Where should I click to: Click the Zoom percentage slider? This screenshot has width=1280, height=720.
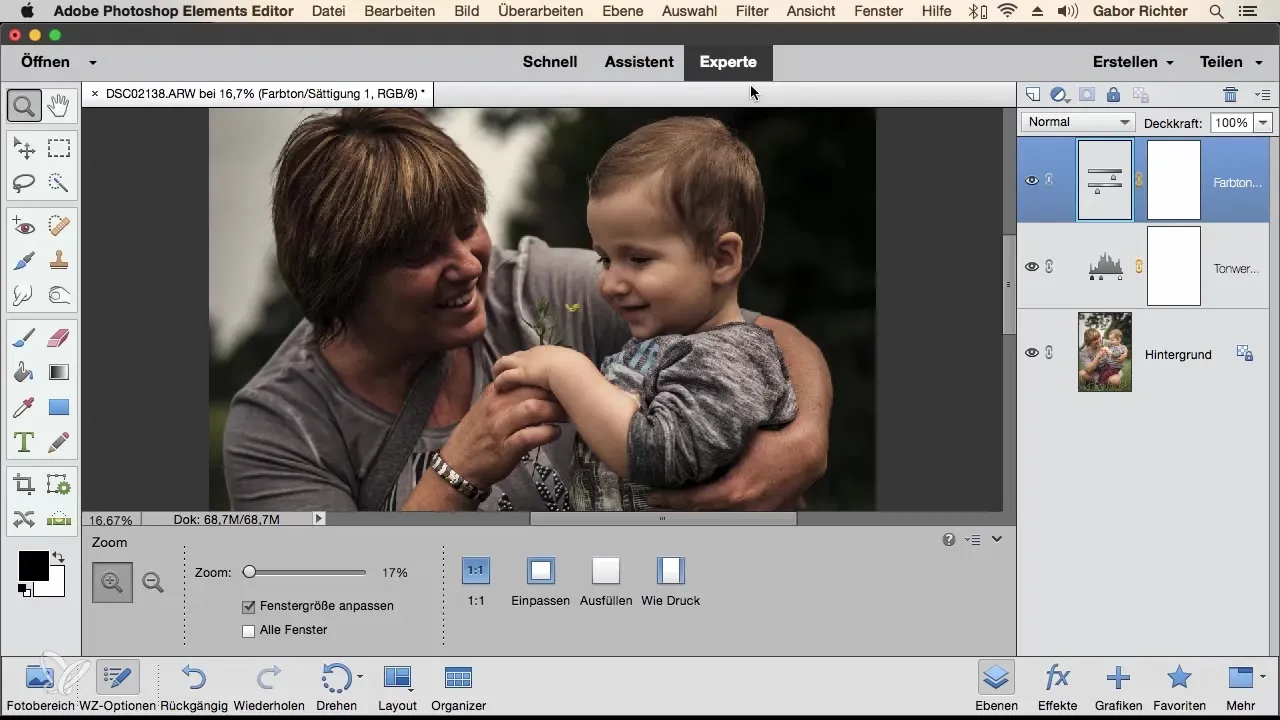[306, 573]
